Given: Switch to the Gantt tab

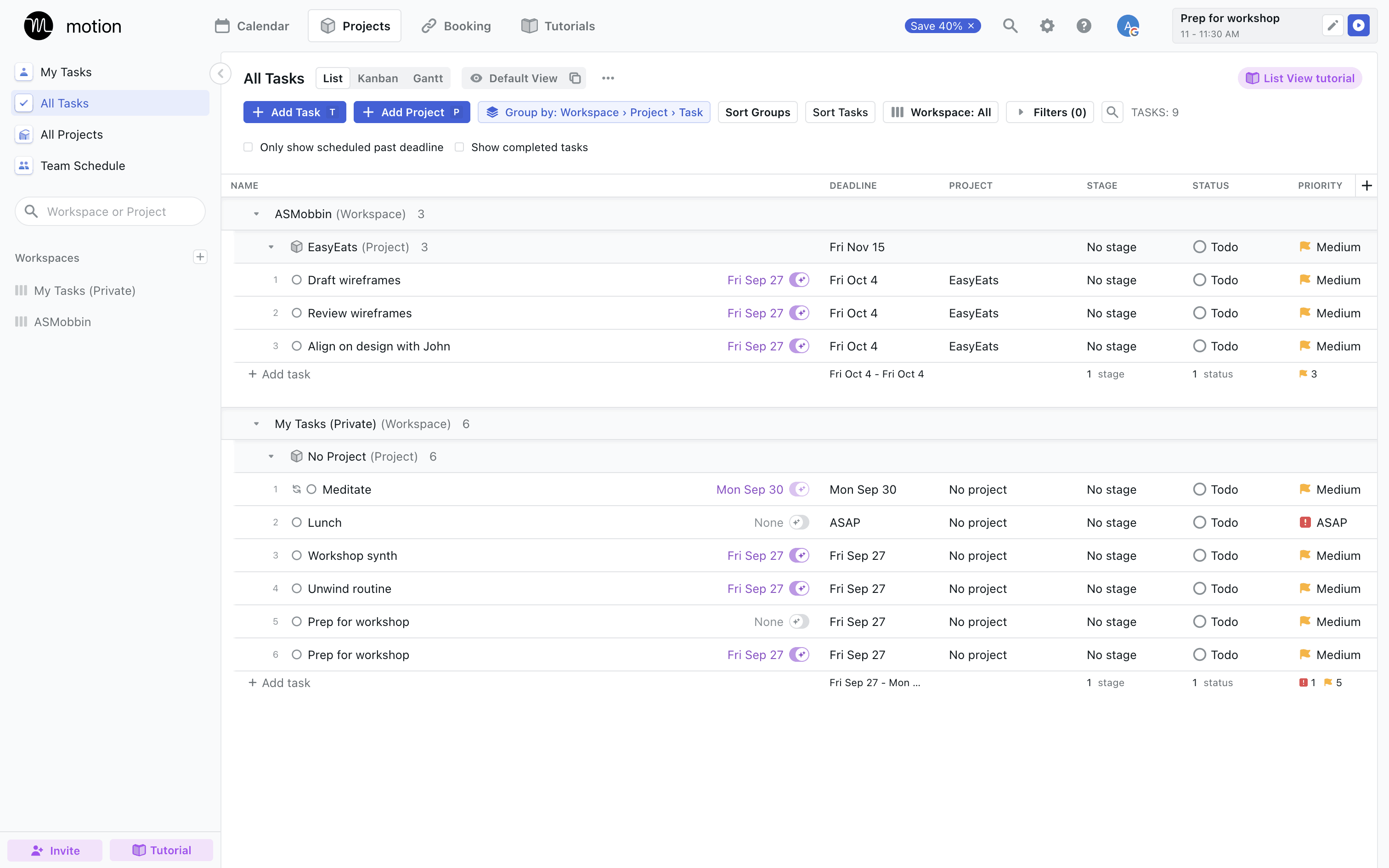Looking at the screenshot, I should pyautogui.click(x=428, y=78).
